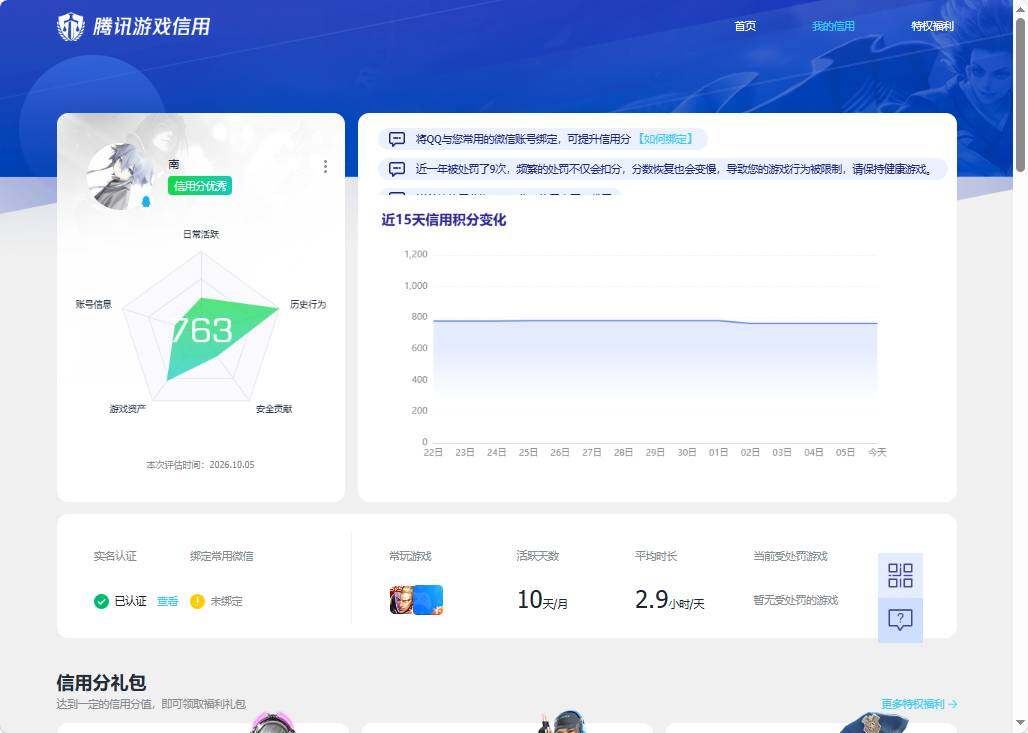
Task: Go to the 特权福利 navigation tab
Action: tap(932, 26)
